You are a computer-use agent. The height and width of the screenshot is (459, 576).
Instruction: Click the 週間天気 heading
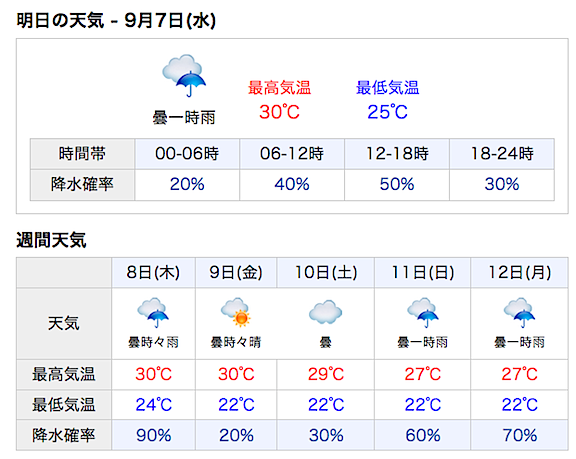point(51,241)
